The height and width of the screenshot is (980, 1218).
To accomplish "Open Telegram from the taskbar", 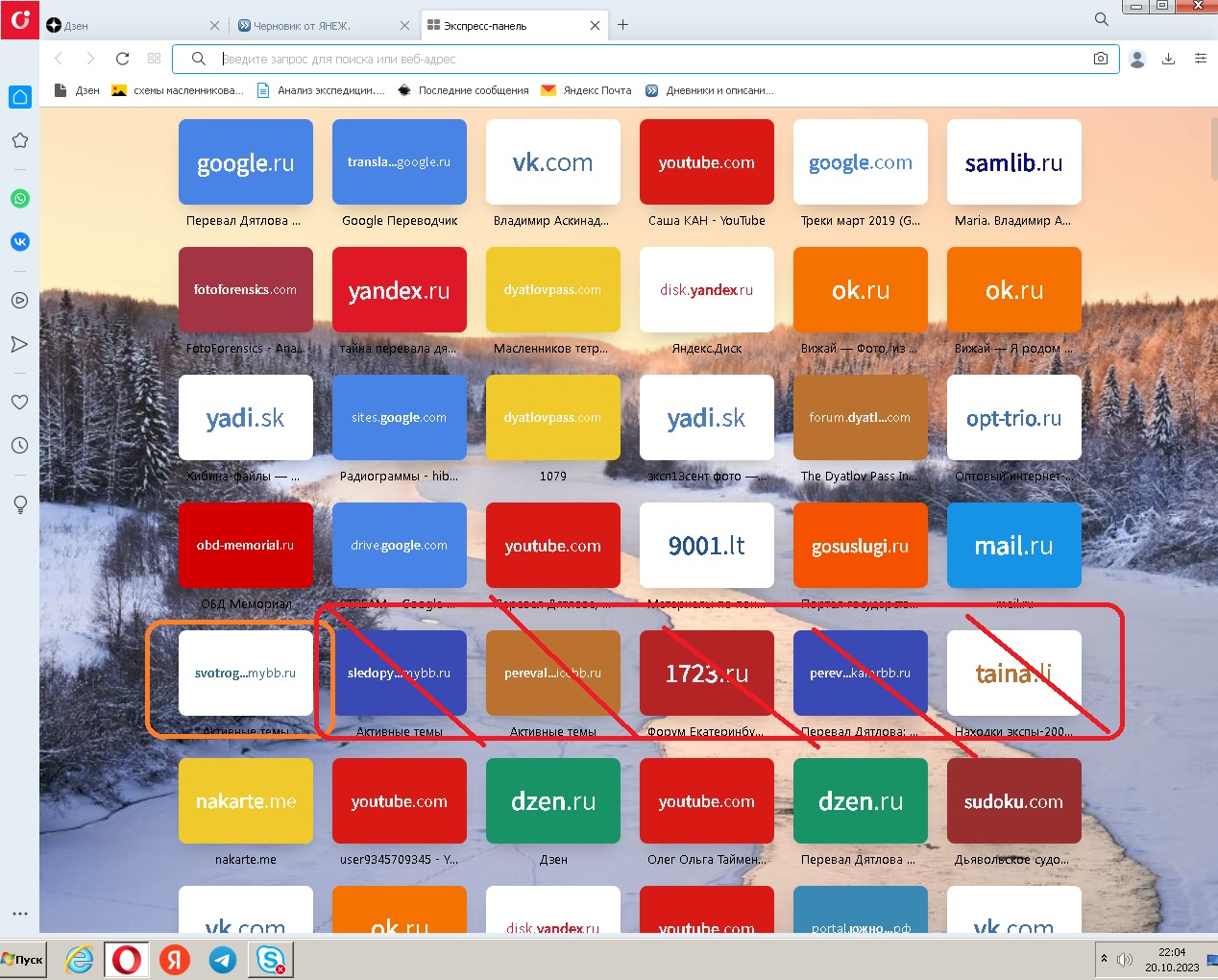I will [223, 959].
